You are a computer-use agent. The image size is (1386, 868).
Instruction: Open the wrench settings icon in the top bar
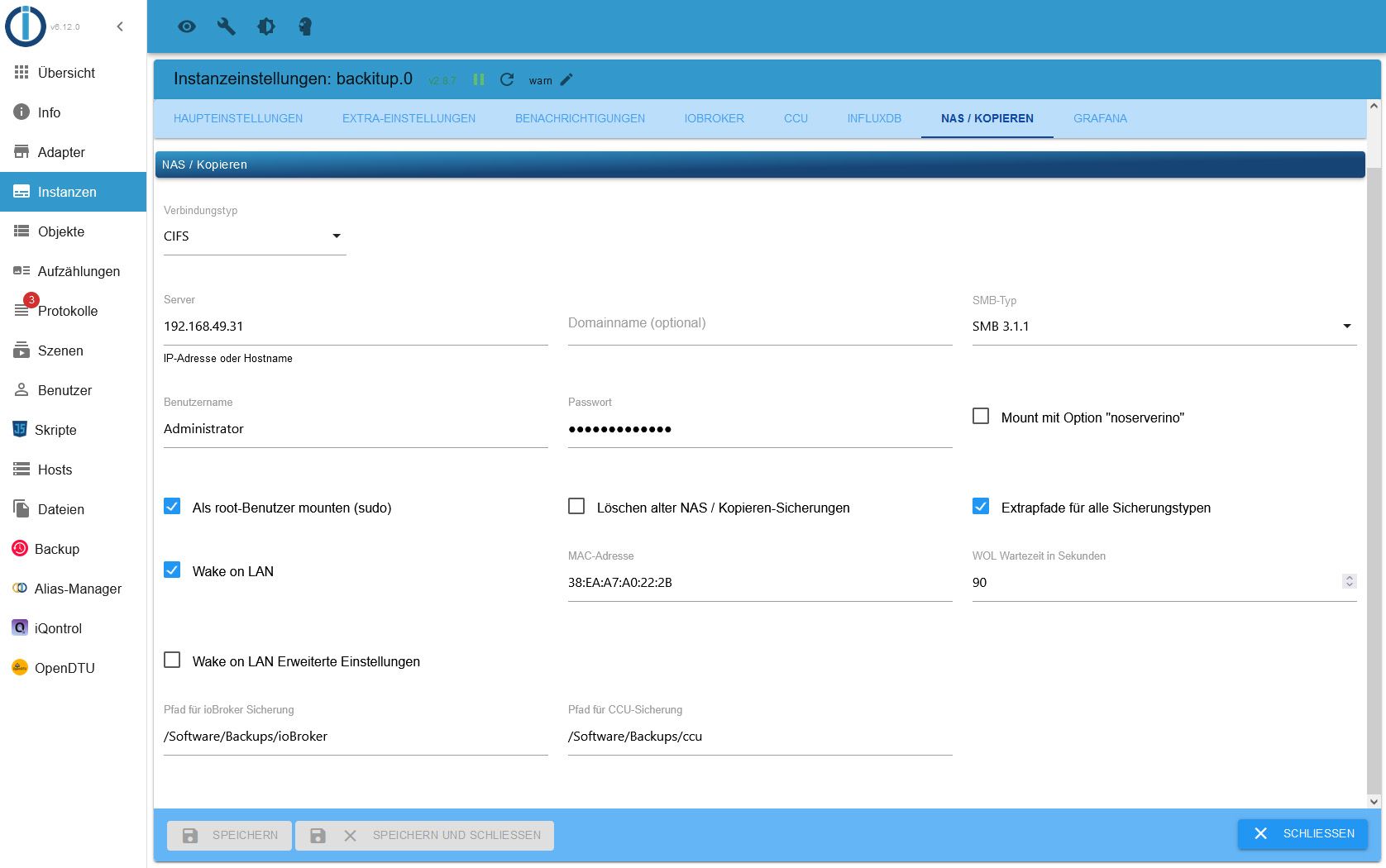pos(227,26)
